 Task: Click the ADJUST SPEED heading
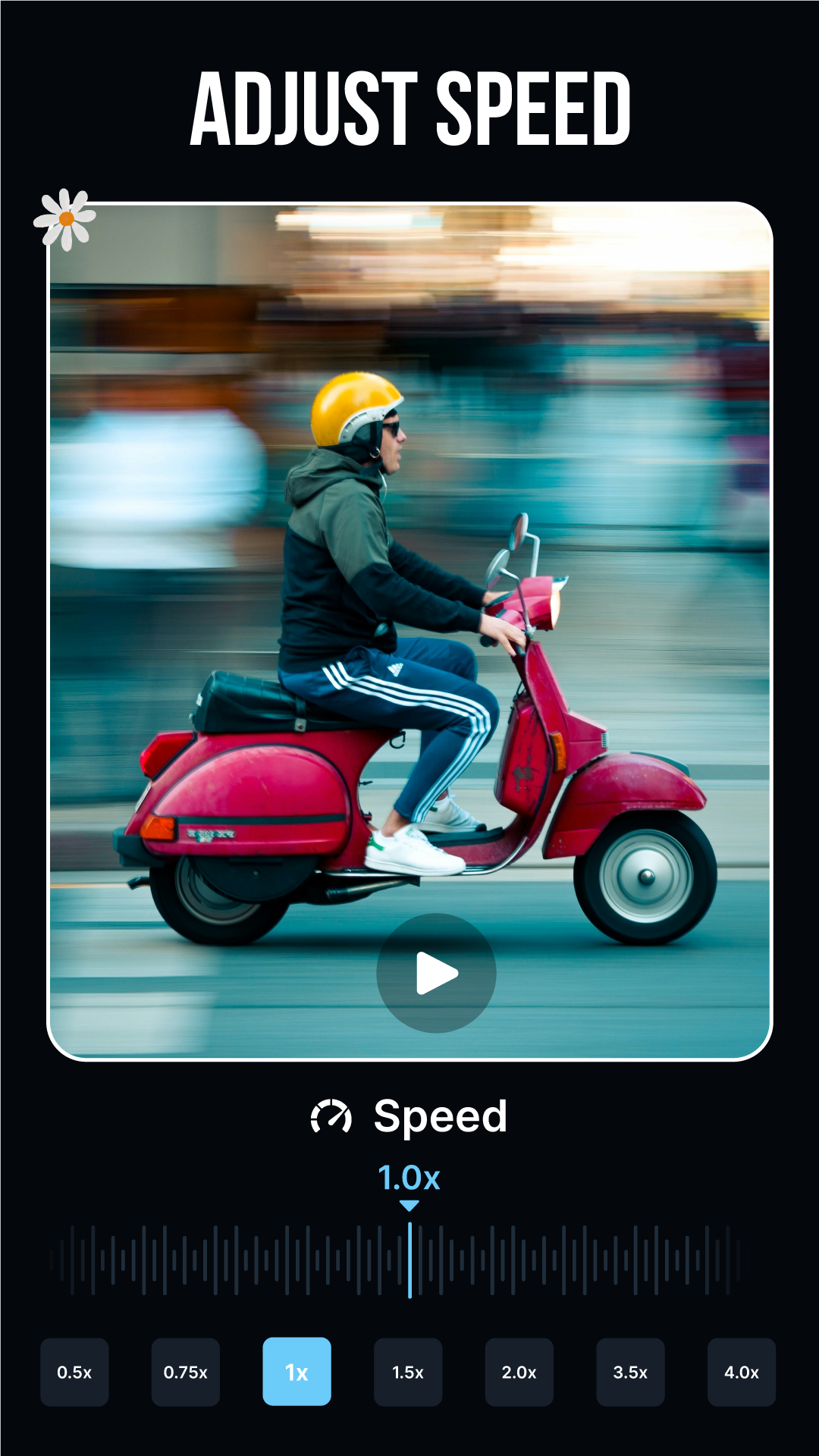409,108
